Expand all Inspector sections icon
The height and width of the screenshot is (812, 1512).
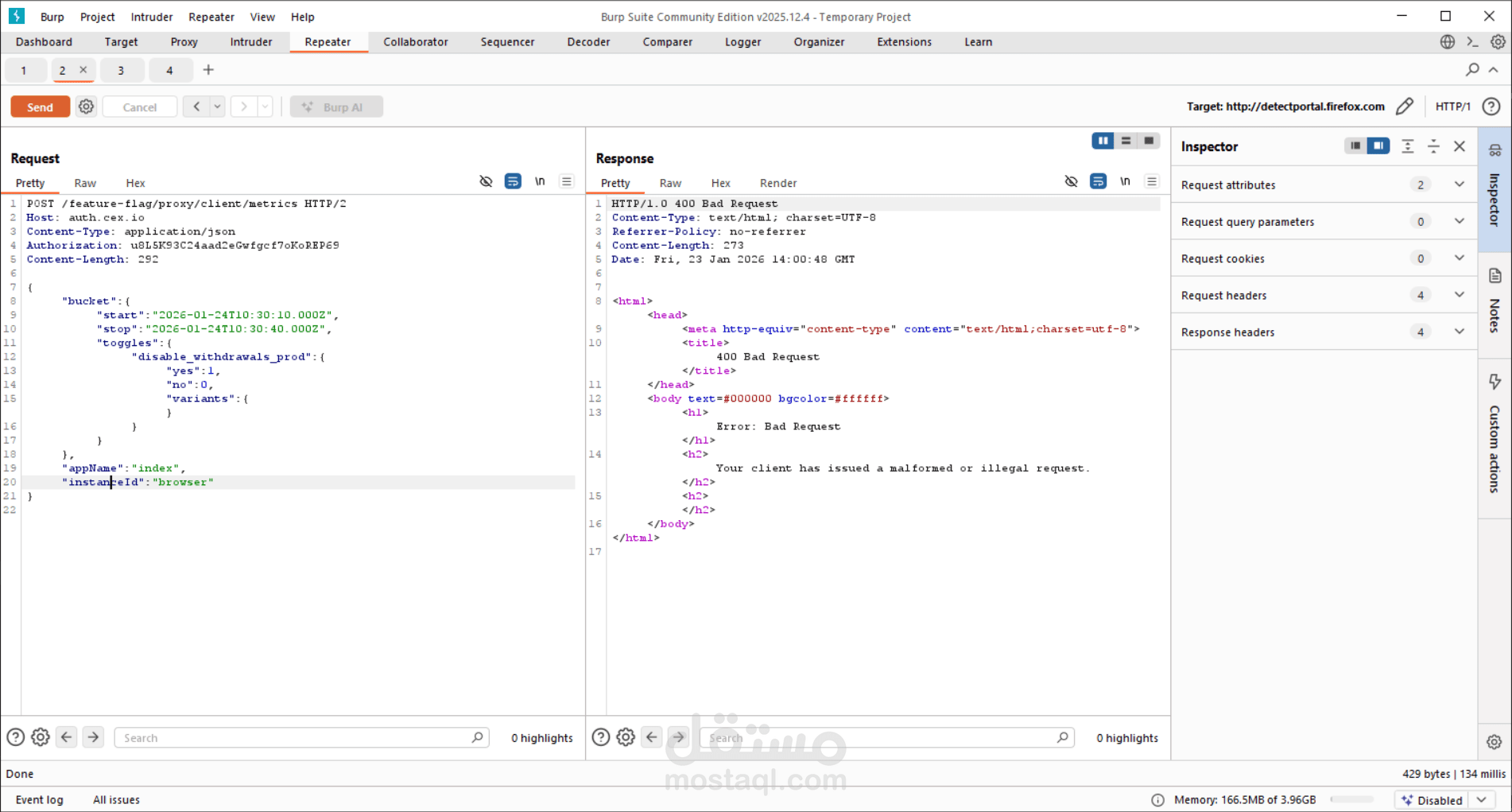click(1408, 146)
